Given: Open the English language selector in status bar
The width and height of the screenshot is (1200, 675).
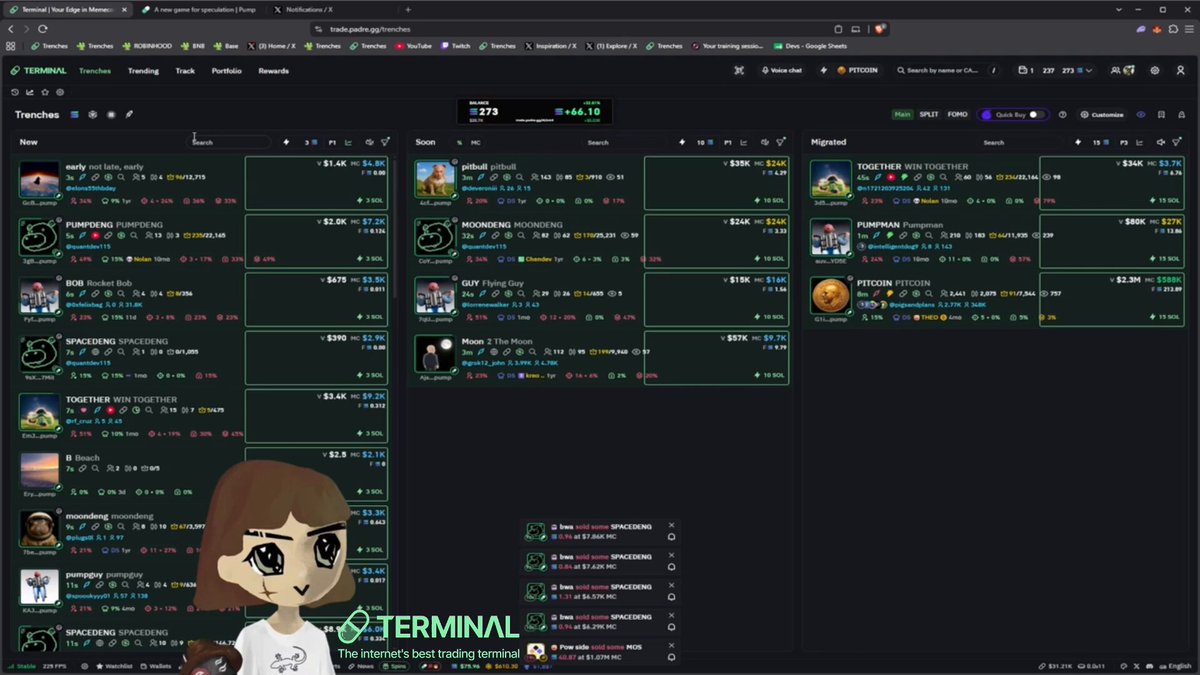Looking at the screenshot, I should click(1175, 666).
